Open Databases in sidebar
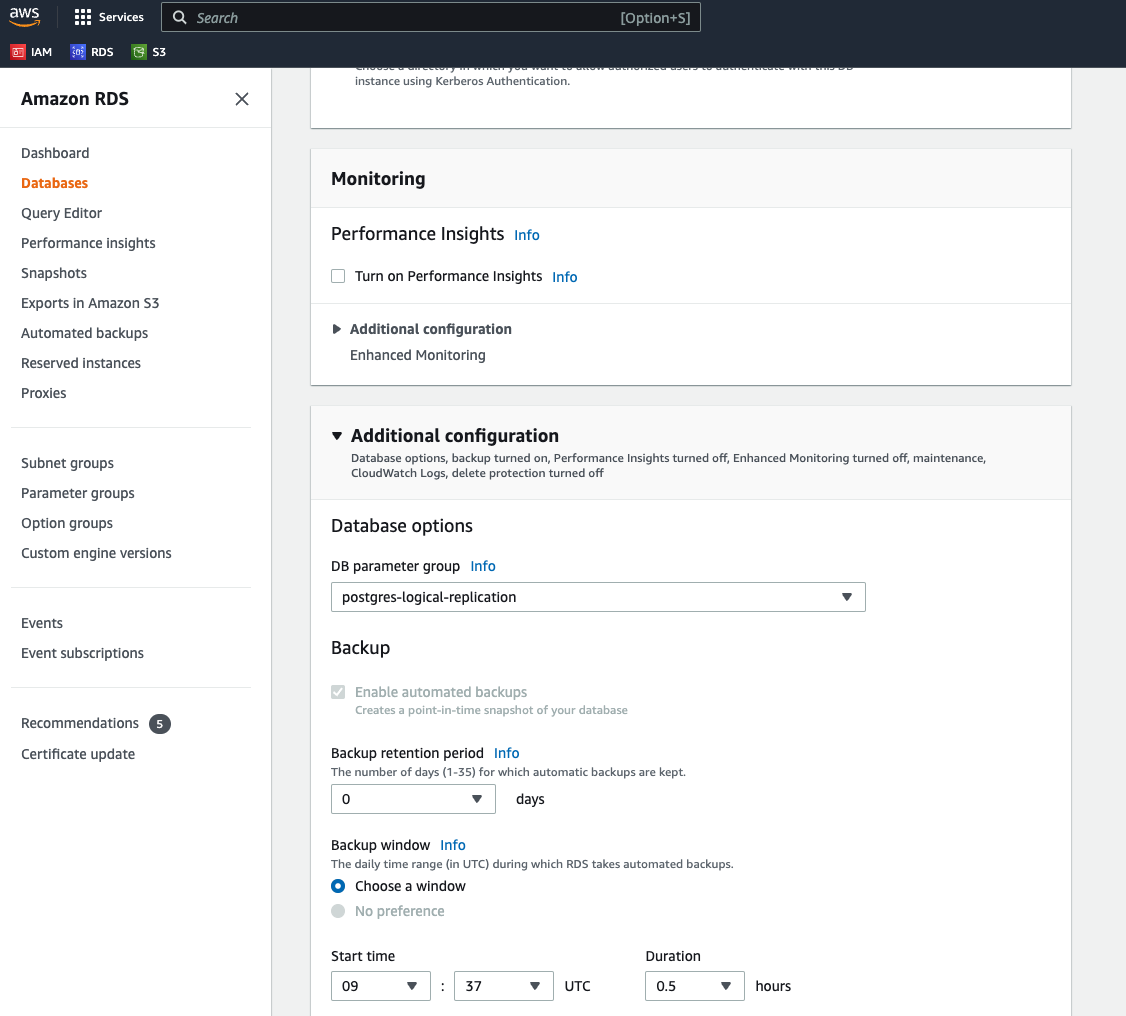 (x=55, y=183)
